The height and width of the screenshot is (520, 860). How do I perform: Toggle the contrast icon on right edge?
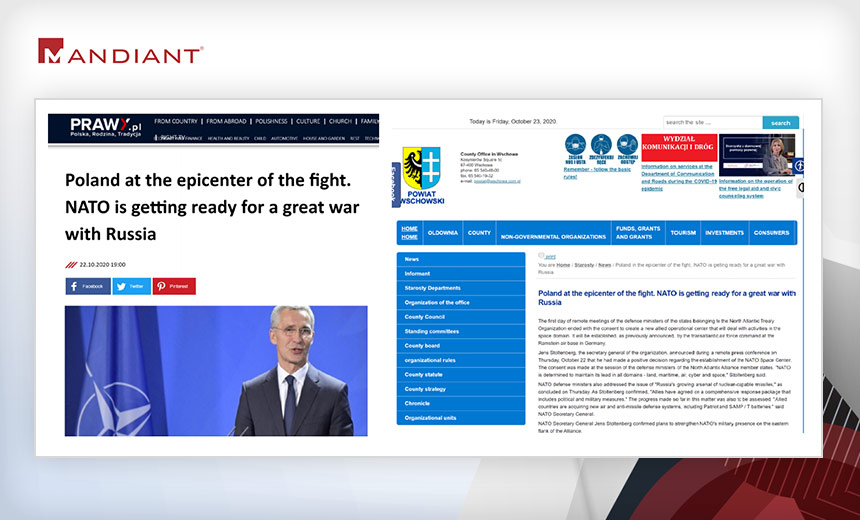[x=800, y=188]
